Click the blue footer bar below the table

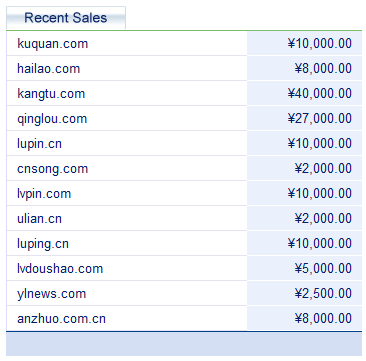pyautogui.click(x=184, y=344)
